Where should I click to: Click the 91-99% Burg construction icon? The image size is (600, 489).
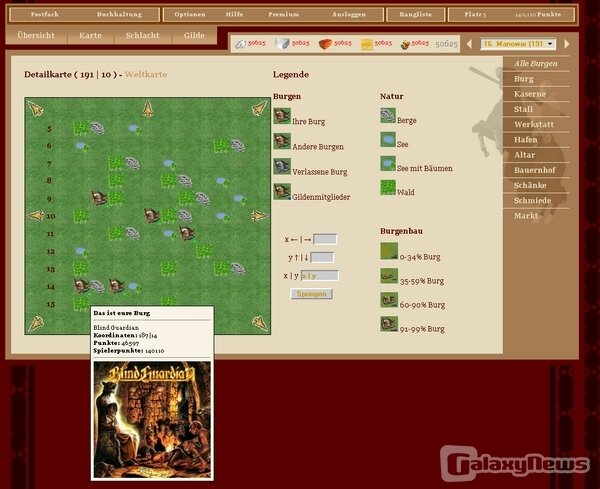pos(389,324)
